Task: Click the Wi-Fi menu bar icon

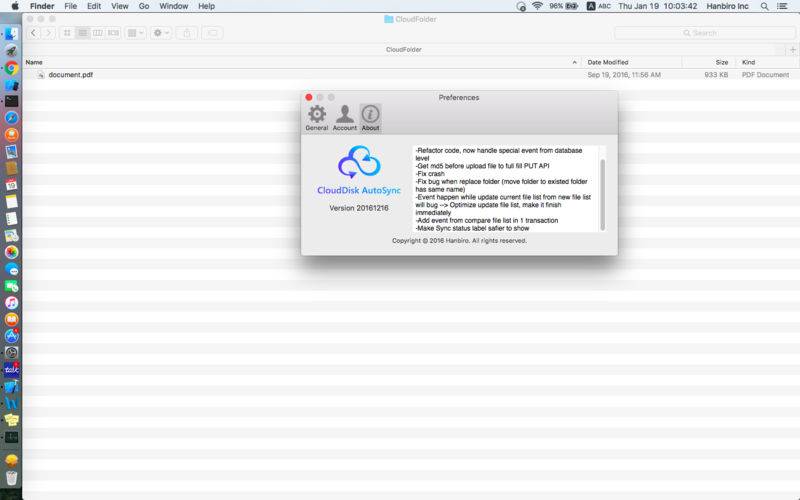Action: [537, 6]
